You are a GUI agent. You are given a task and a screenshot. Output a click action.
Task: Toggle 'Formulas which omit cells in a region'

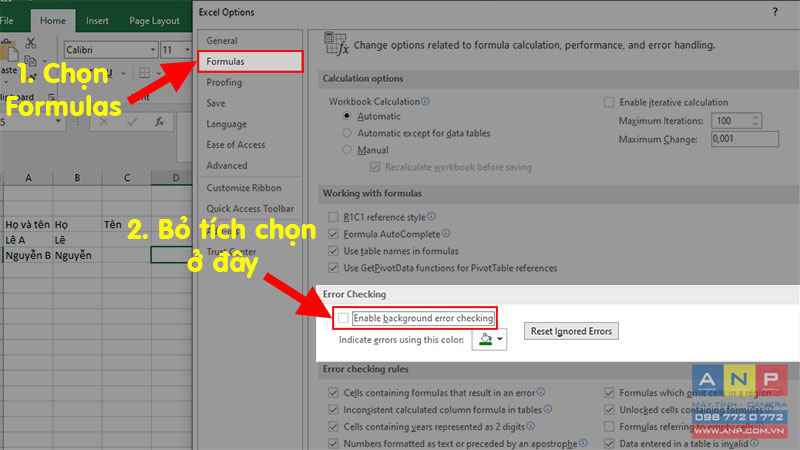[x=609, y=392]
